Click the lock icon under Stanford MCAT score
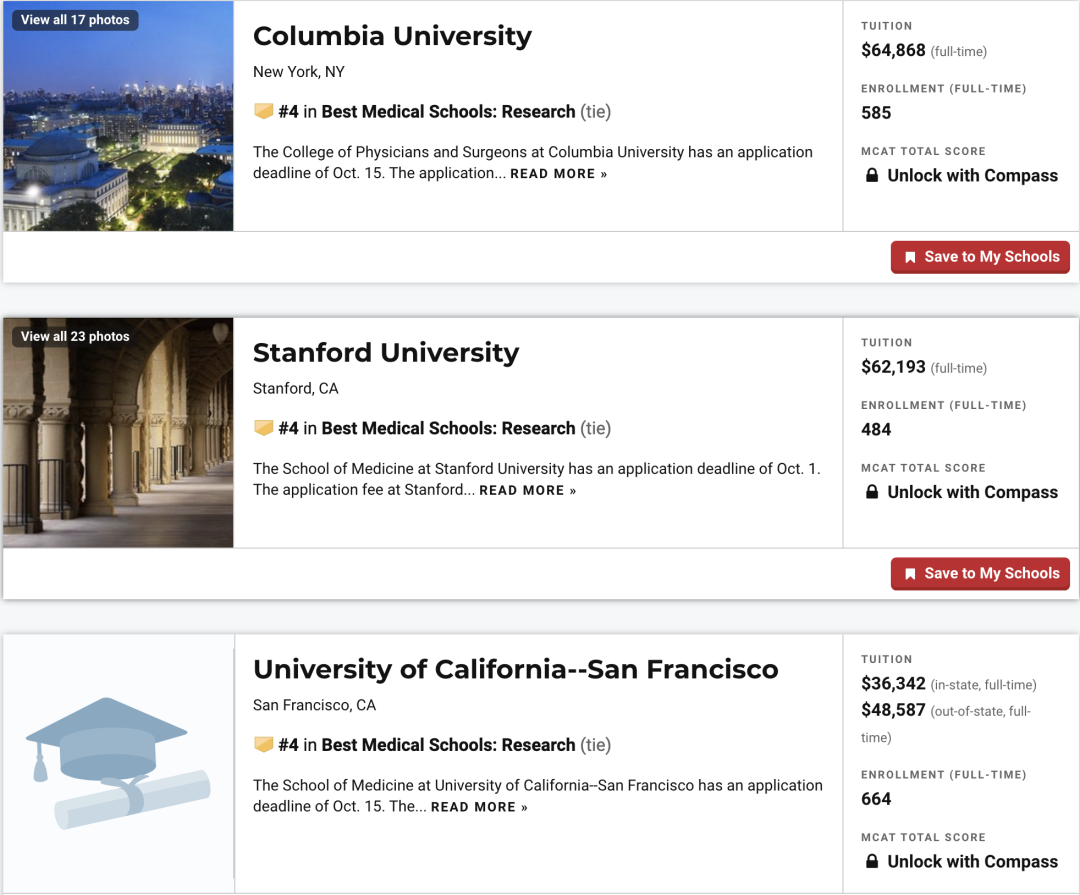 pos(872,492)
